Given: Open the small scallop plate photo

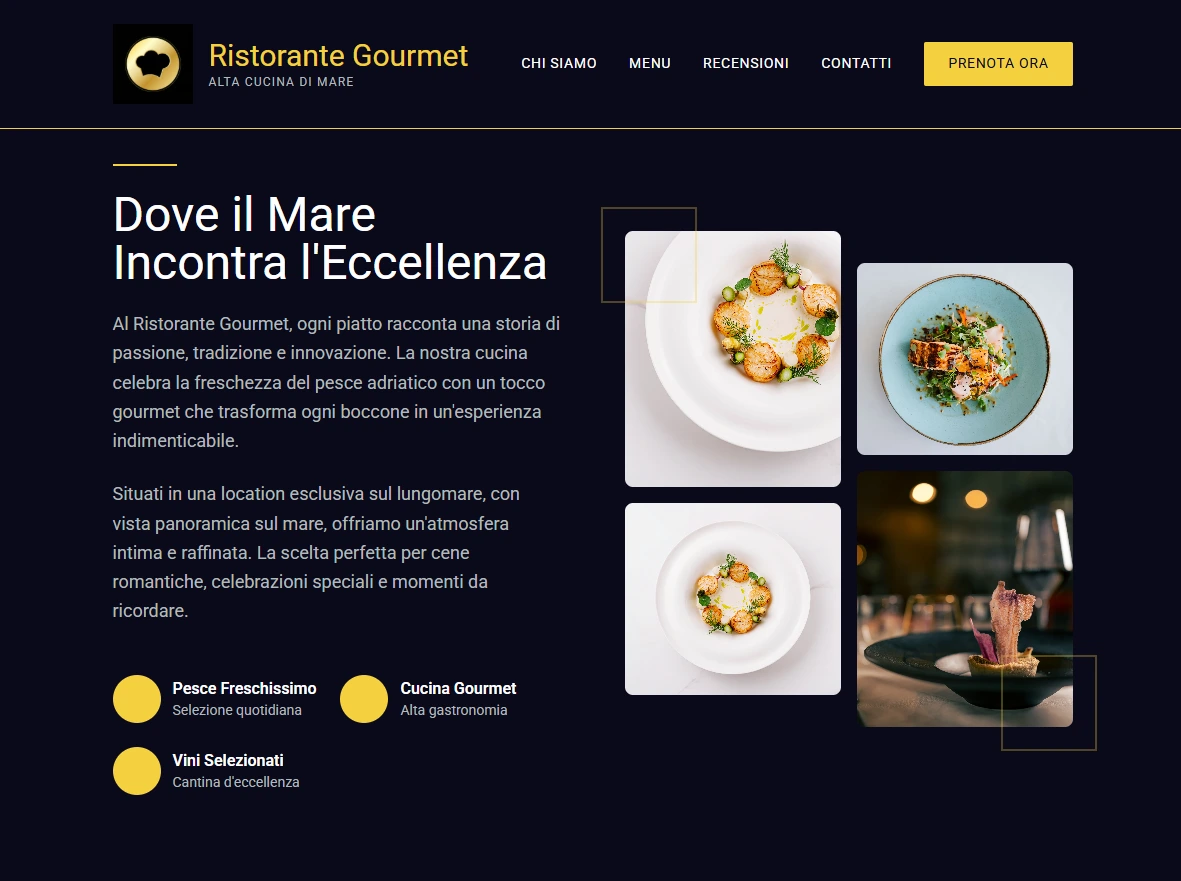Looking at the screenshot, I should [733, 599].
